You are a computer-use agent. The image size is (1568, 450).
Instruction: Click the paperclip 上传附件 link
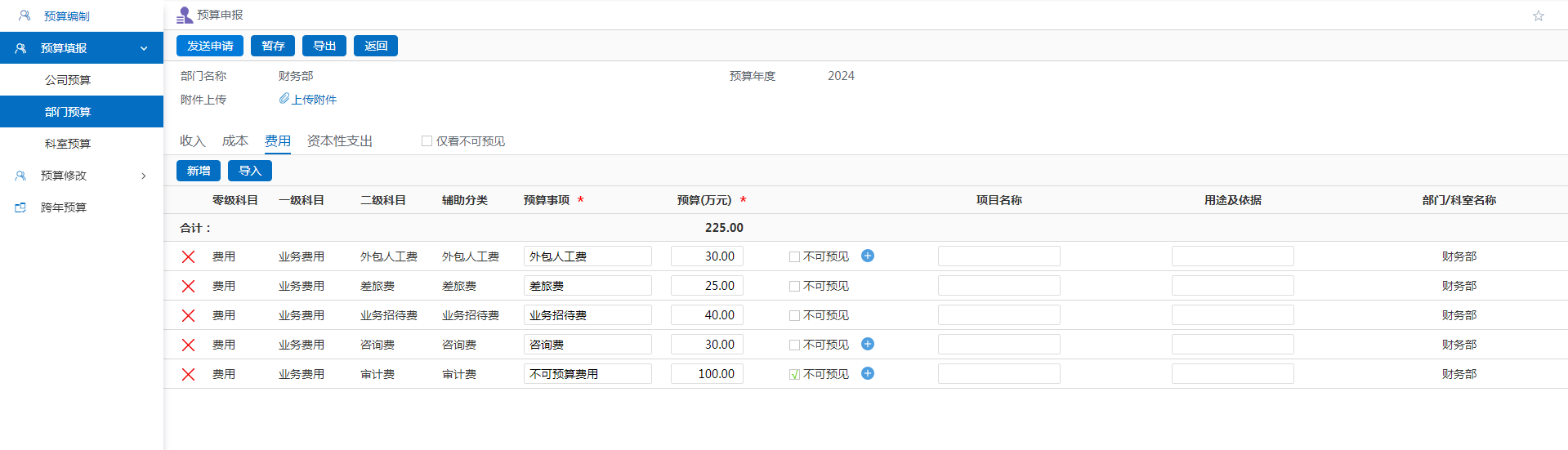[x=308, y=100]
